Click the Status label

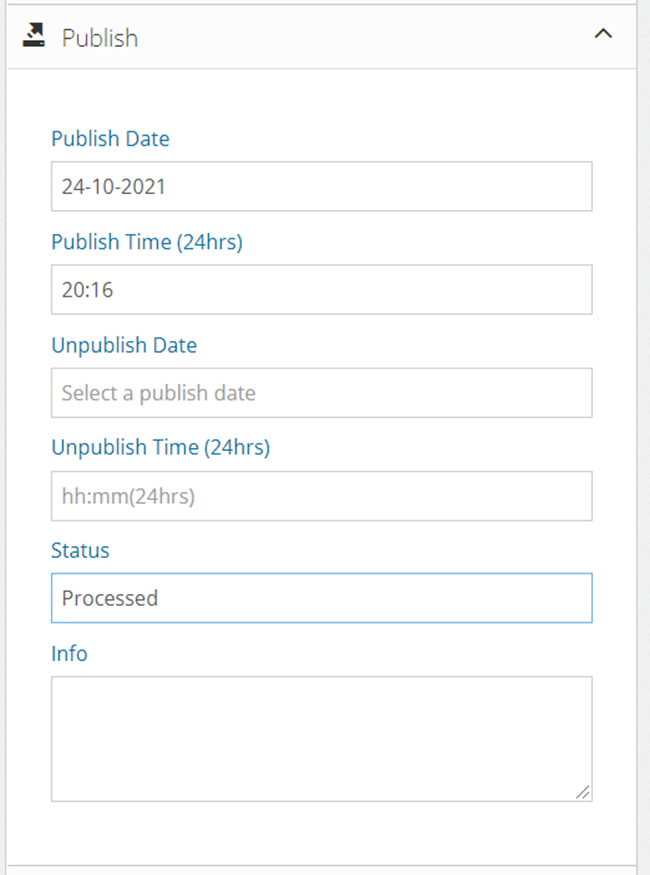pos(80,551)
